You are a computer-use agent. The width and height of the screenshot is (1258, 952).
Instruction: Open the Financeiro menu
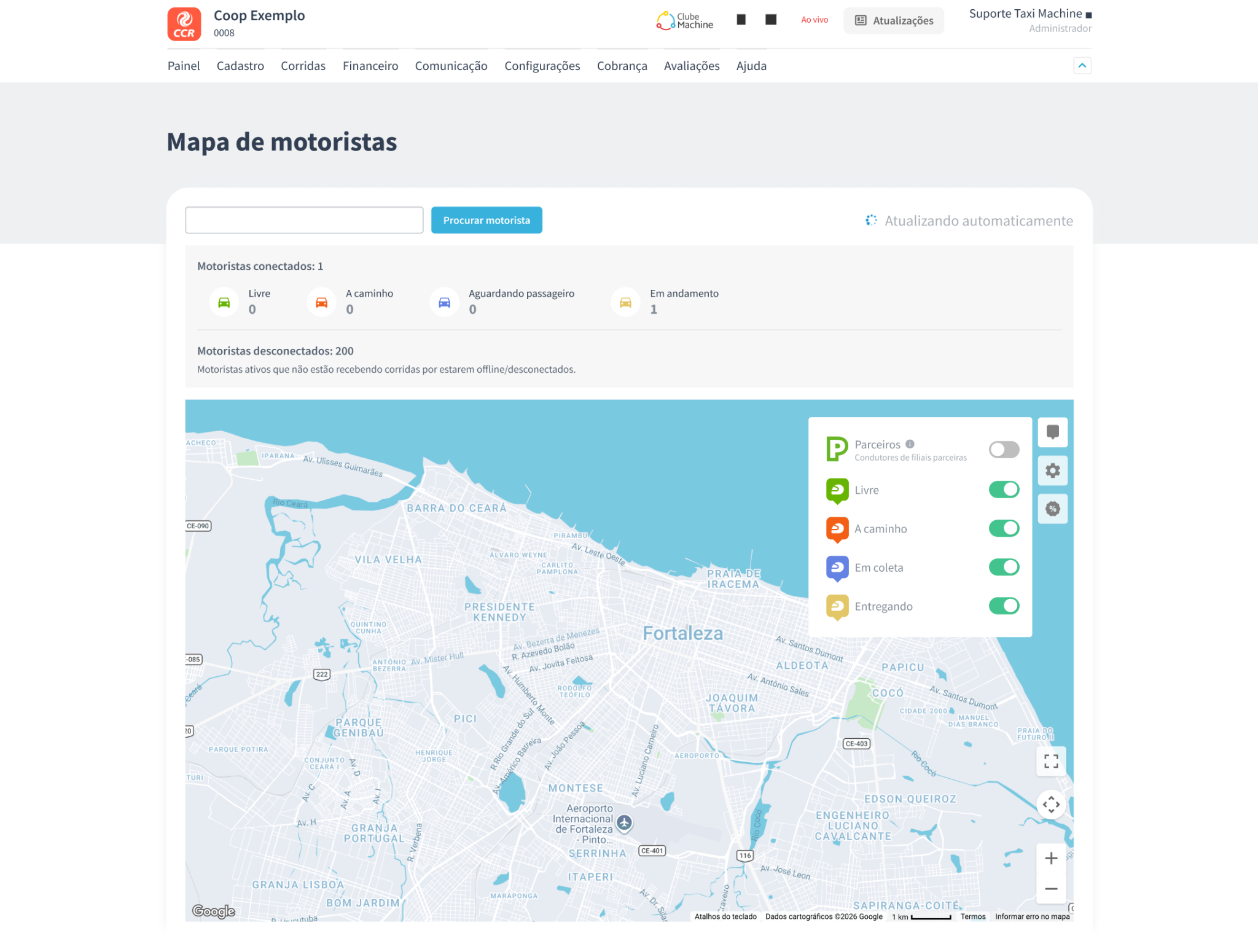point(370,66)
